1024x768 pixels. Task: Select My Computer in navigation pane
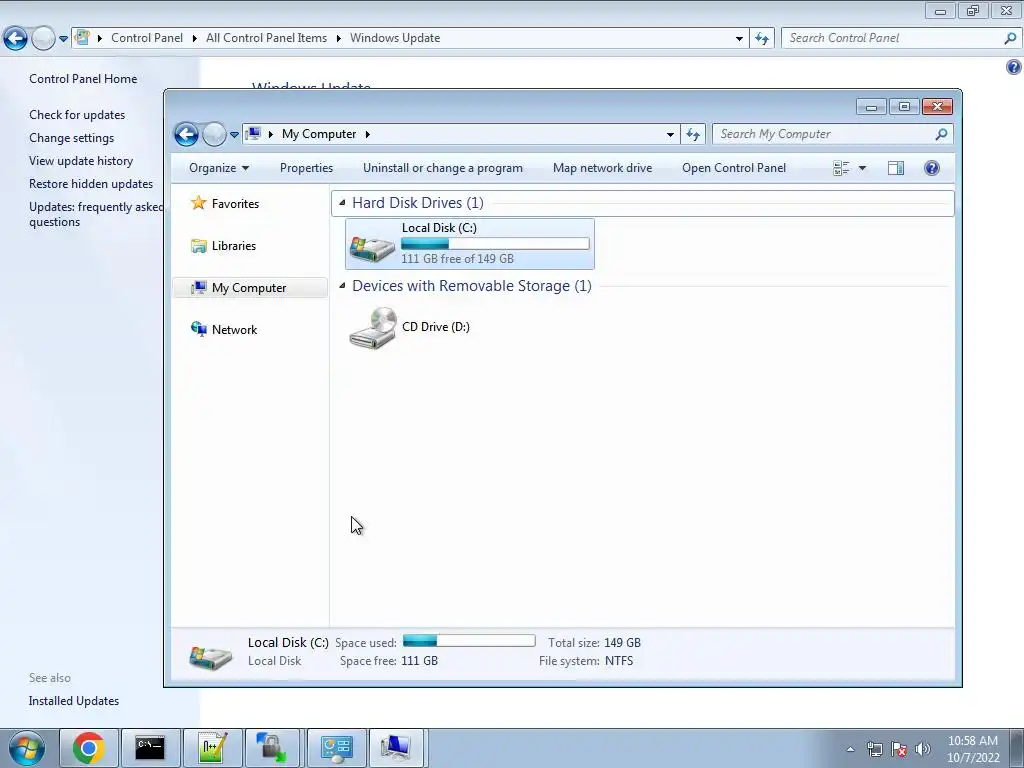(x=251, y=287)
